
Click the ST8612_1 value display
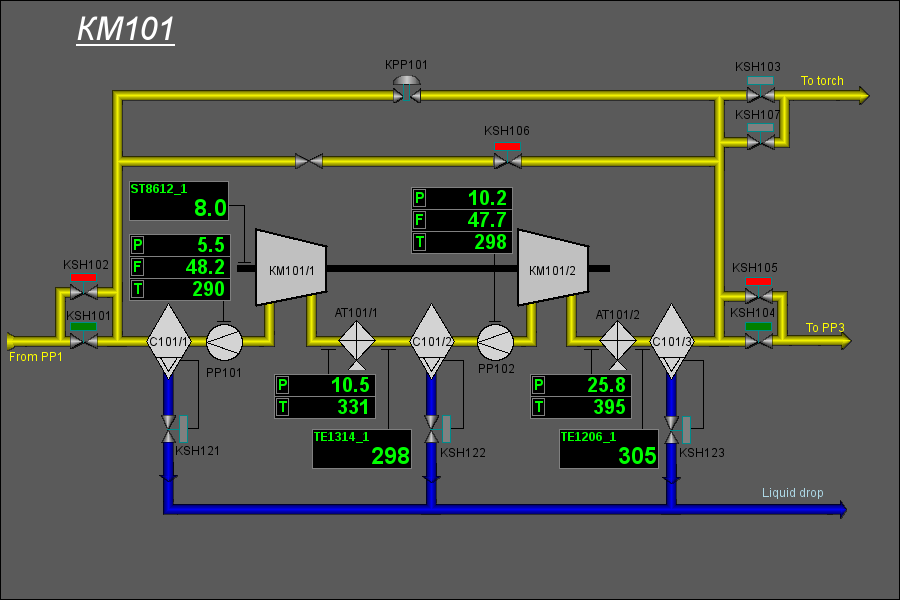pos(180,201)
